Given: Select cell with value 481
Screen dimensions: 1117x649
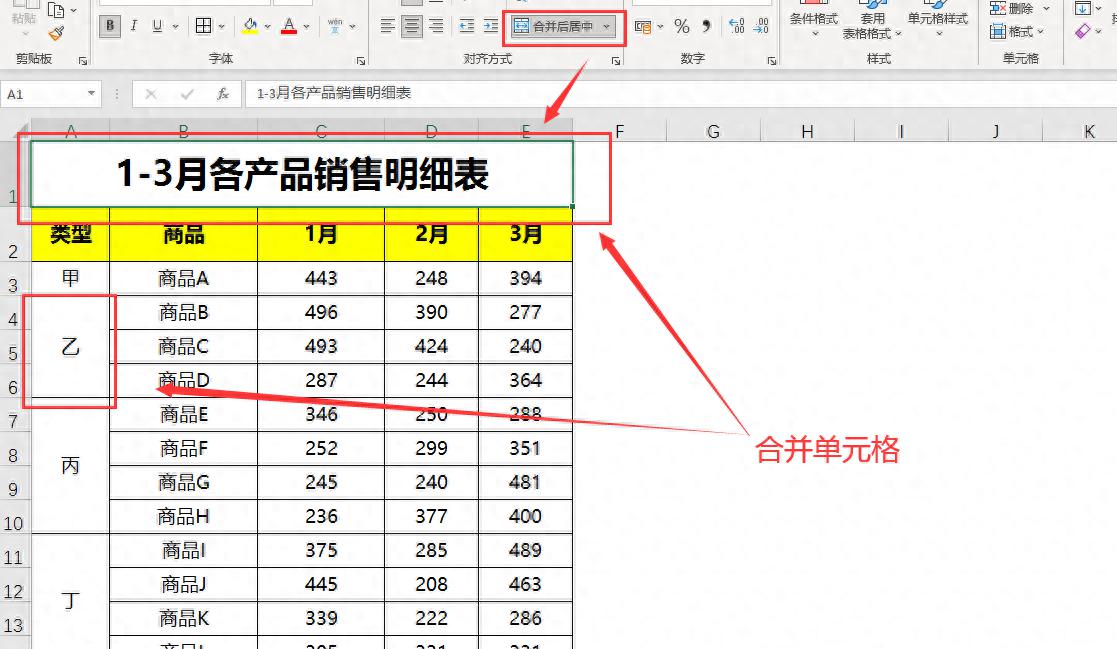Looking at the screenshot, I should tap(526, 482).
